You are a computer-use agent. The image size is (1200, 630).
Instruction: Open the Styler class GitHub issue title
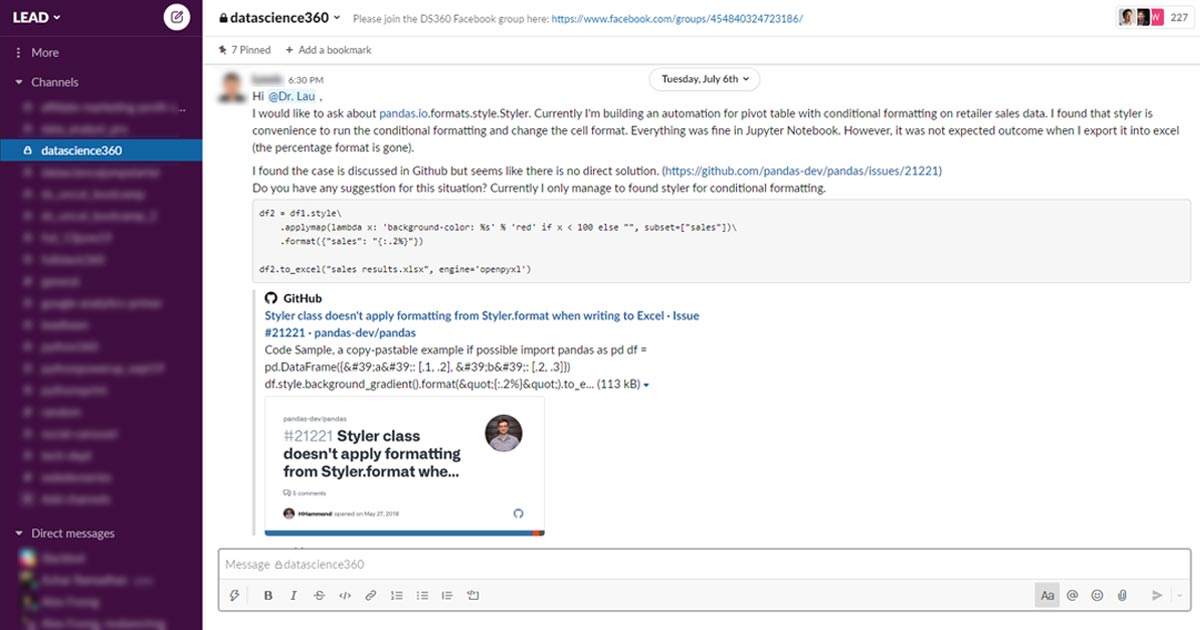pyautogui.click(x=482, y=323)
